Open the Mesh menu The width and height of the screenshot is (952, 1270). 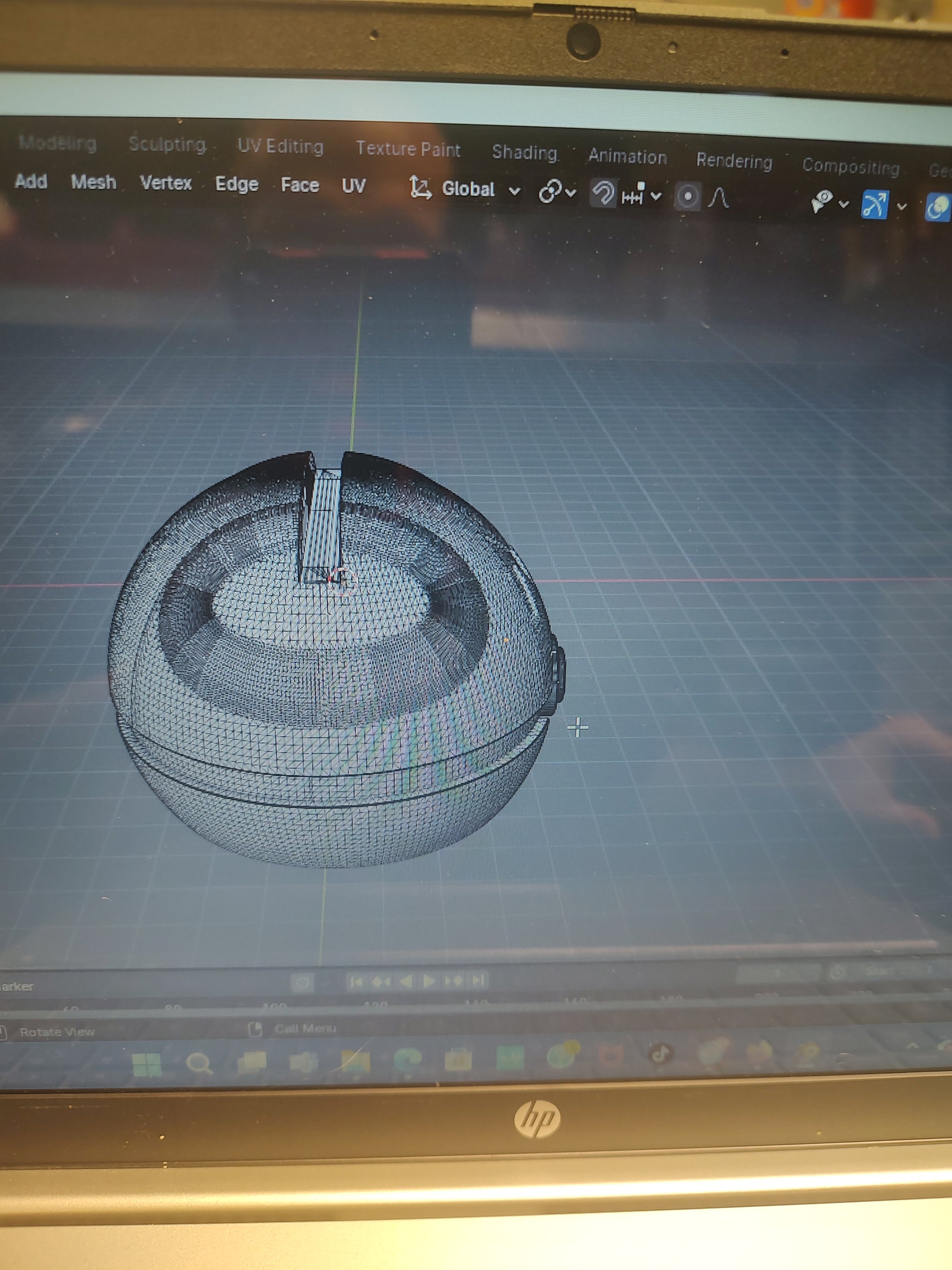93,182
